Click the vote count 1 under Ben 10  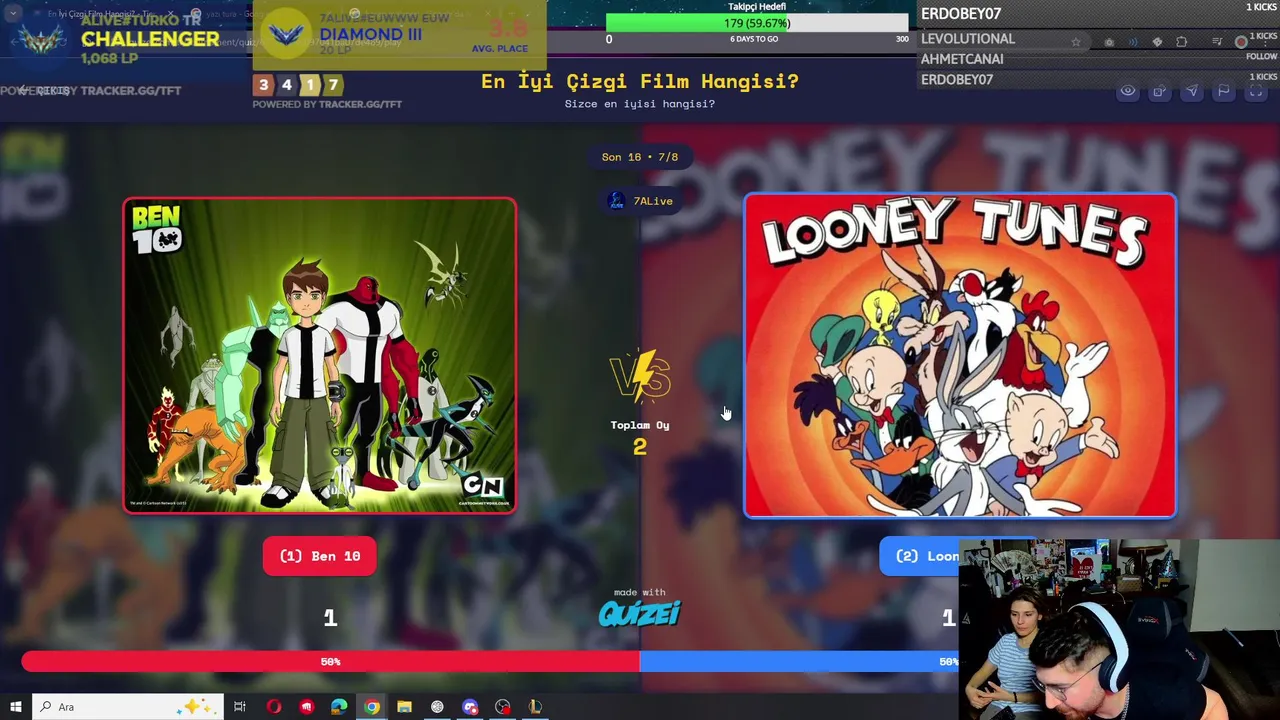[330, 619]
